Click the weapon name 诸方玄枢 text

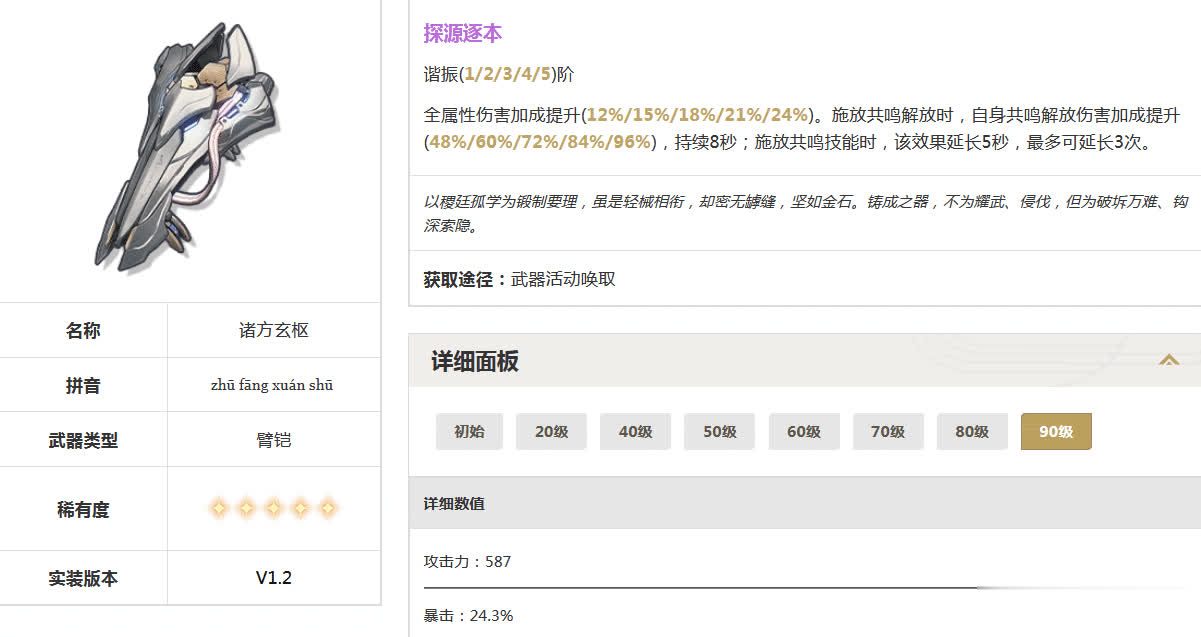point(273,331)
